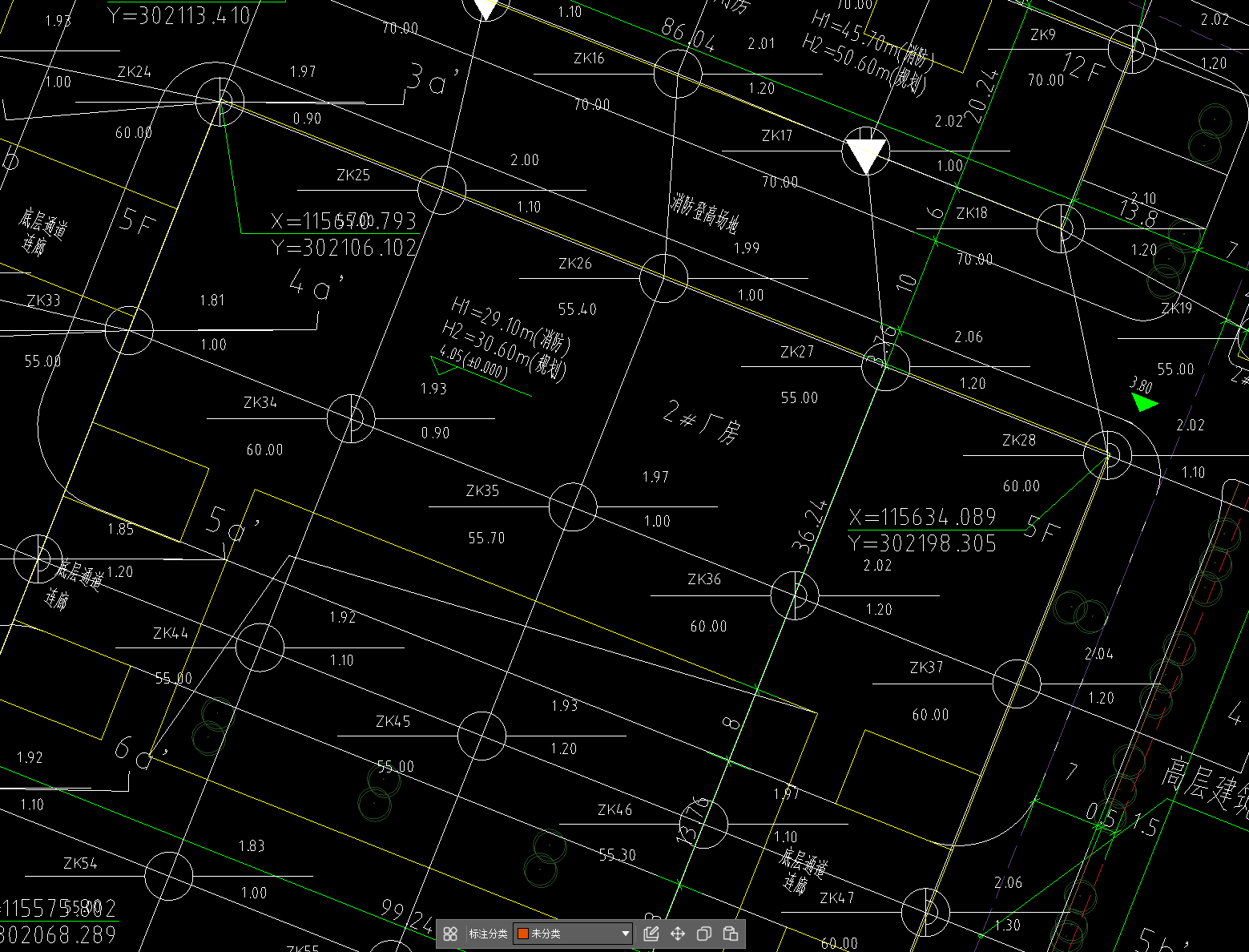Select the ZK54 borehole label
Screen dimensions: 1249x952
80,863
